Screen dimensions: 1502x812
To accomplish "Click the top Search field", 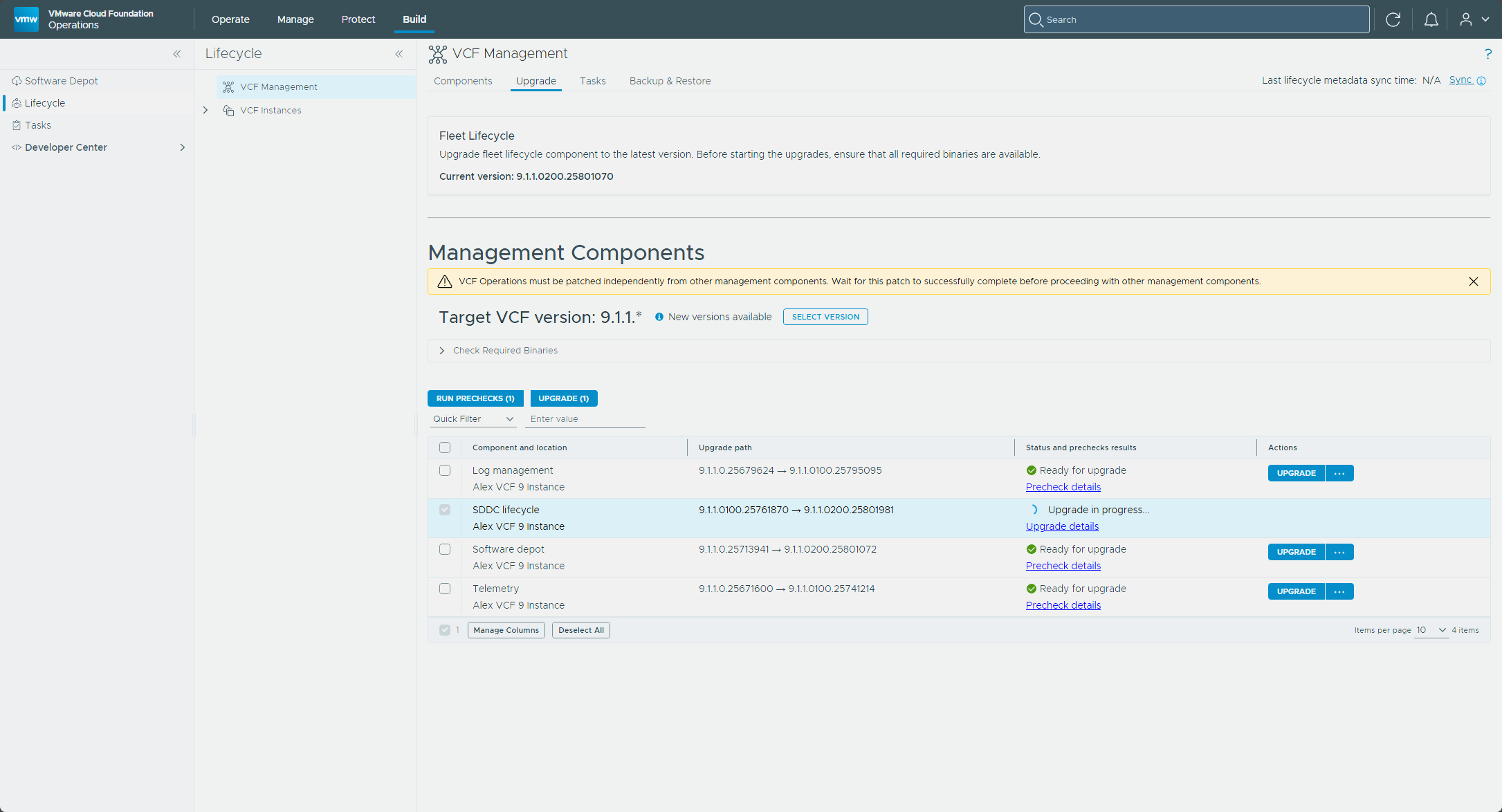I will (x=1196, y=19).
